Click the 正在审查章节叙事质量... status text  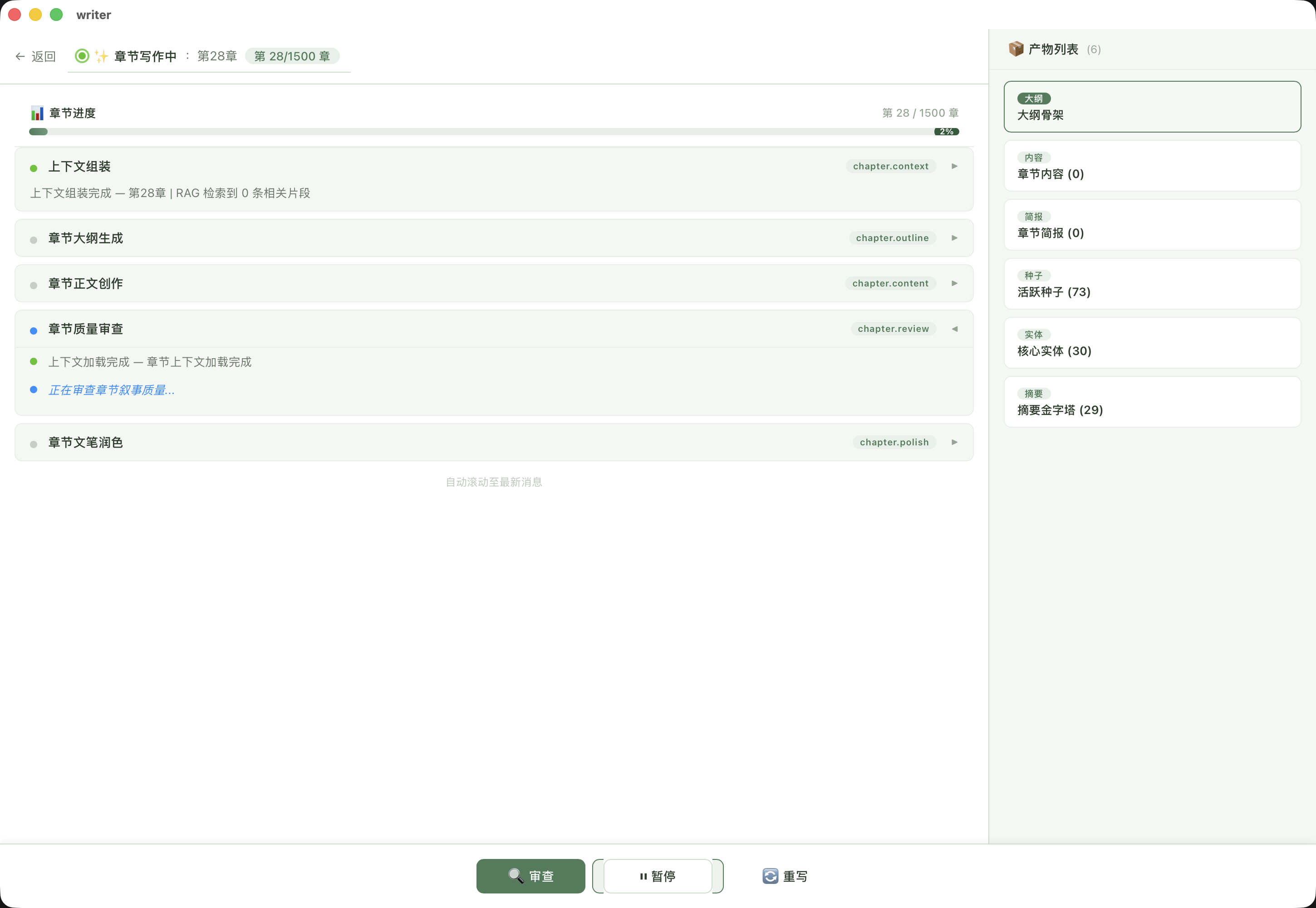point(112,390)
